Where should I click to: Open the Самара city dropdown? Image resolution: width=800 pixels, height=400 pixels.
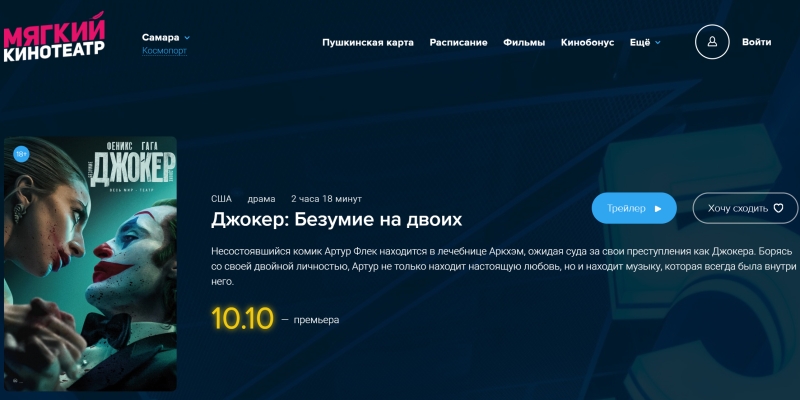coord(166,37)
